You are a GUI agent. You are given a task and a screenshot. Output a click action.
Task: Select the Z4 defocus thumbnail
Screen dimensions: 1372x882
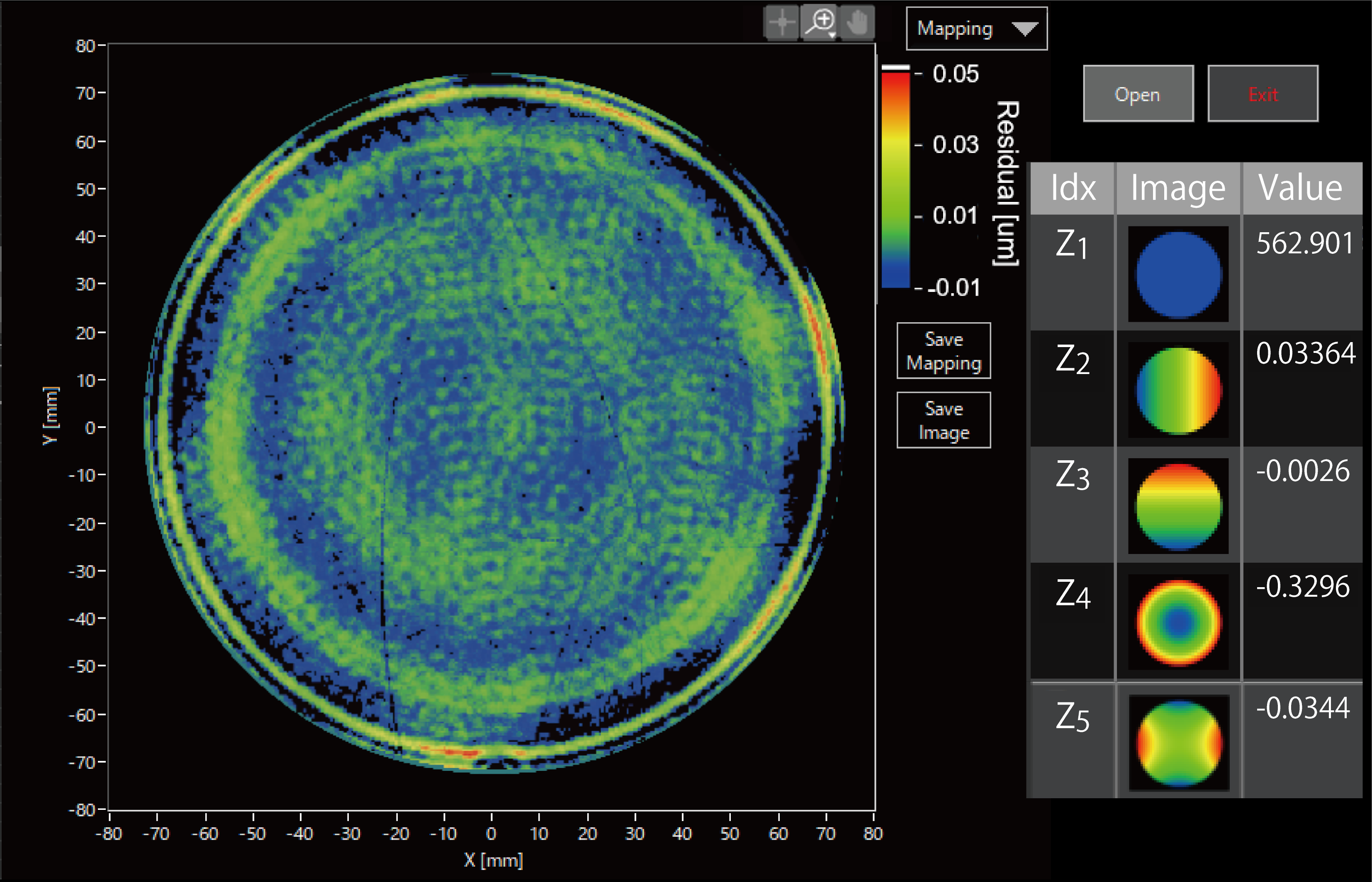coord(1178,622)
